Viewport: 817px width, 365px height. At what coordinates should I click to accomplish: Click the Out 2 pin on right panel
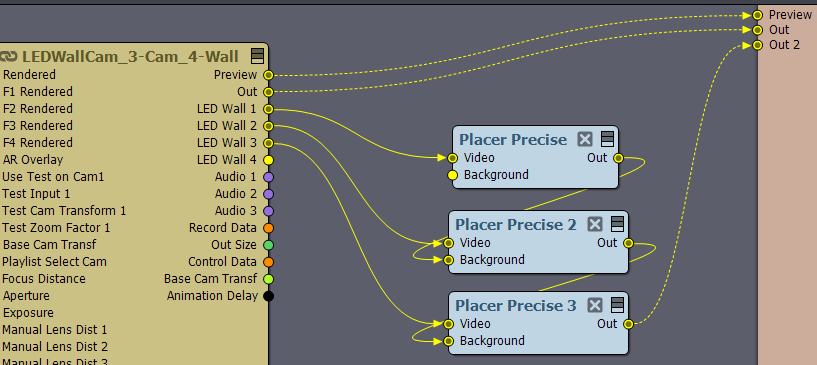point(758,45)
